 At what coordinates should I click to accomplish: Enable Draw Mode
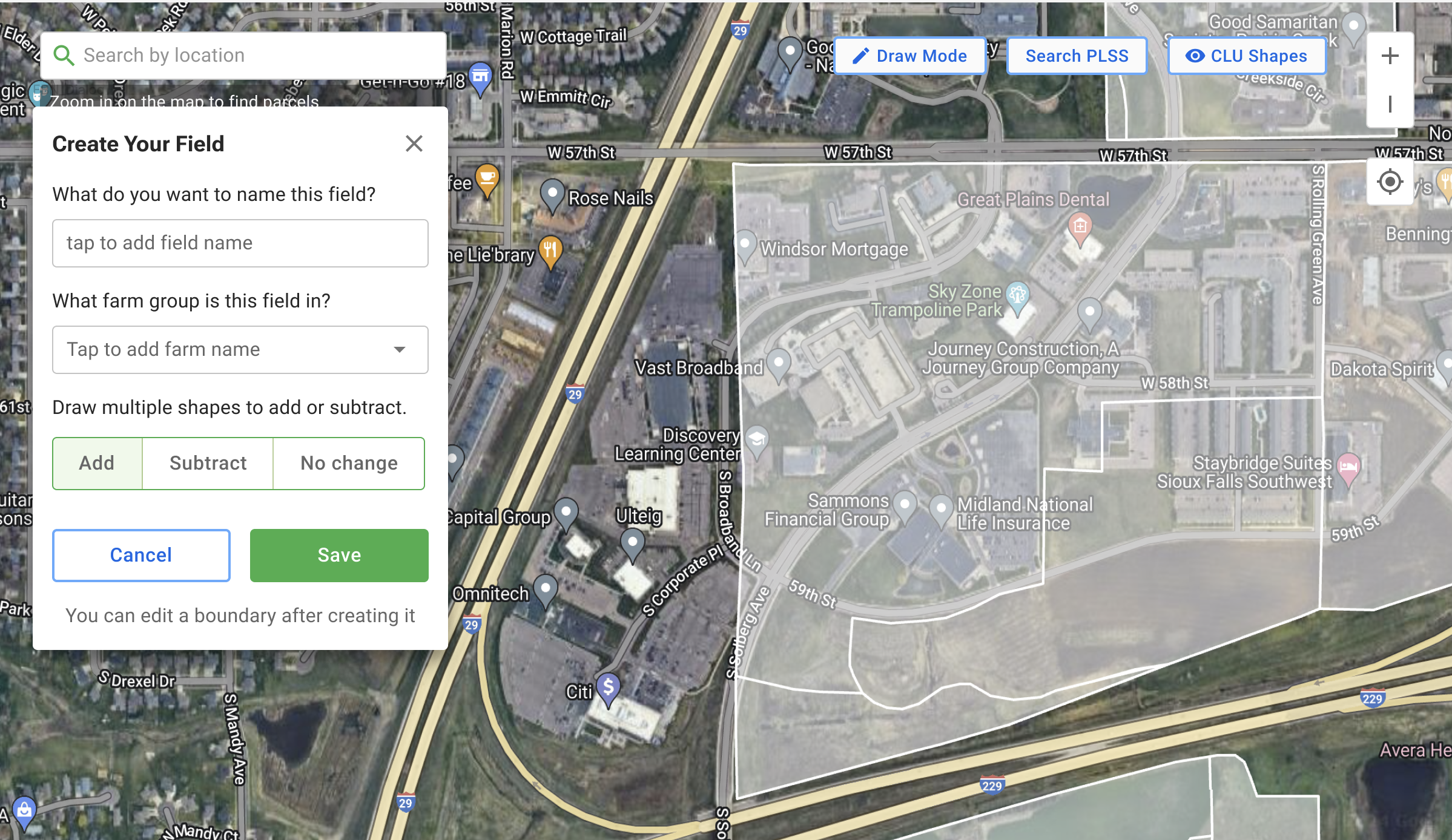pyautogui.click(x=909, y=56)
